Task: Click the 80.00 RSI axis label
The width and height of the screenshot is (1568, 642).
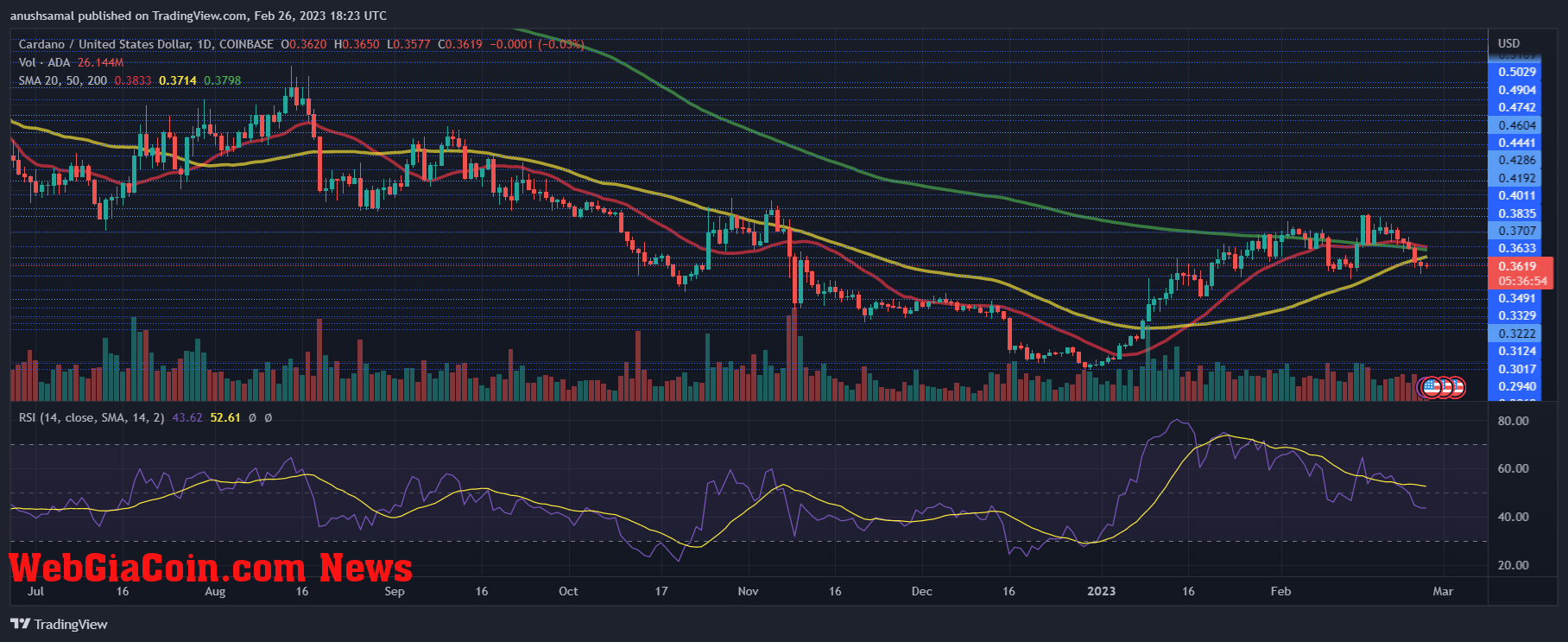Action: coord(1513,421)
